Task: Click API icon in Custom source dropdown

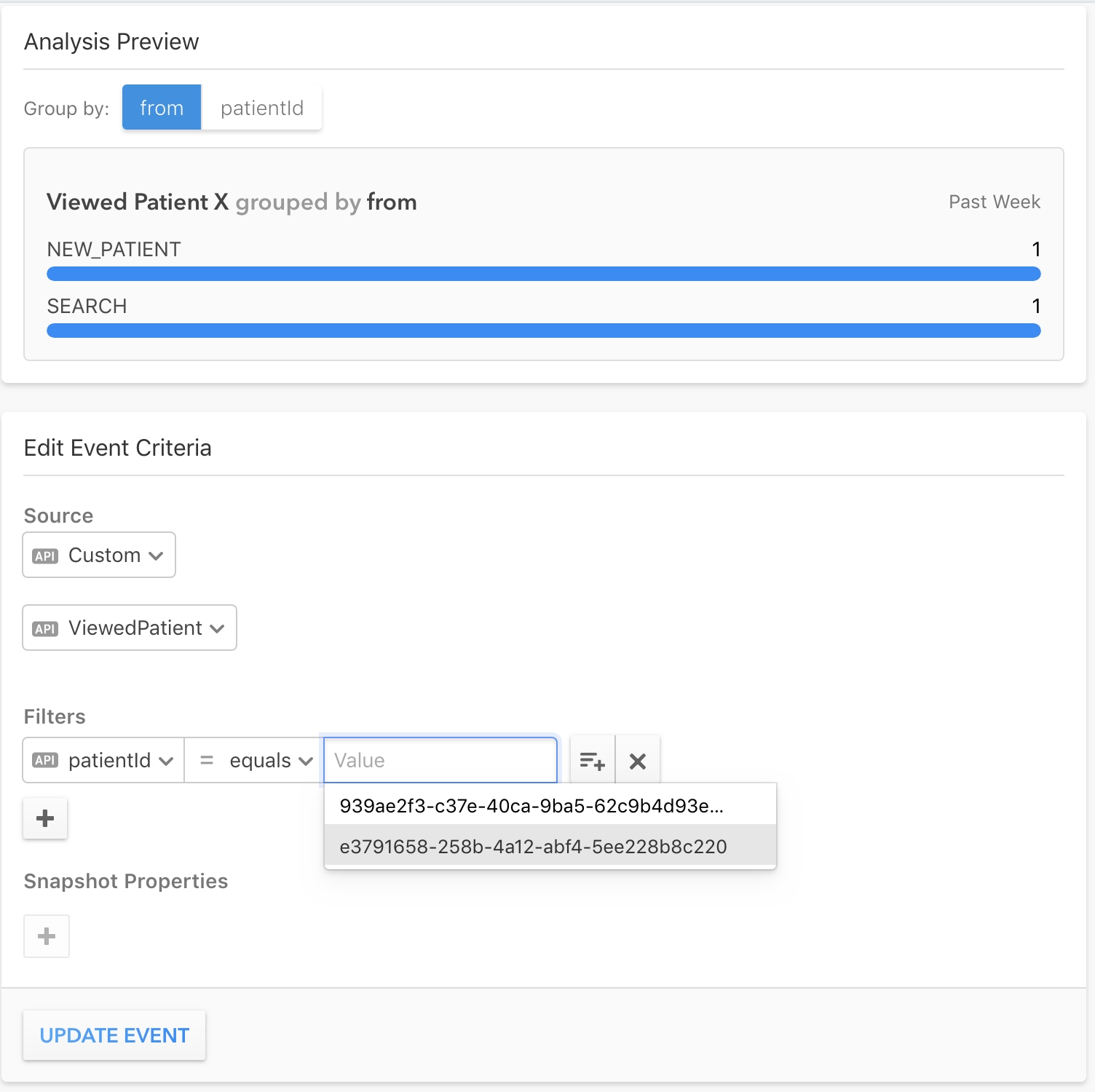Action: [45, 556]
